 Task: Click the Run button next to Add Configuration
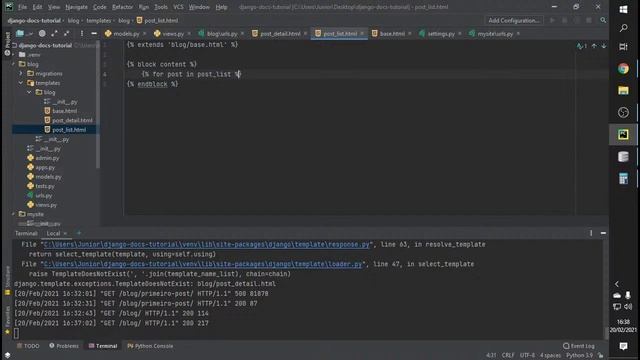click(552, 20)
